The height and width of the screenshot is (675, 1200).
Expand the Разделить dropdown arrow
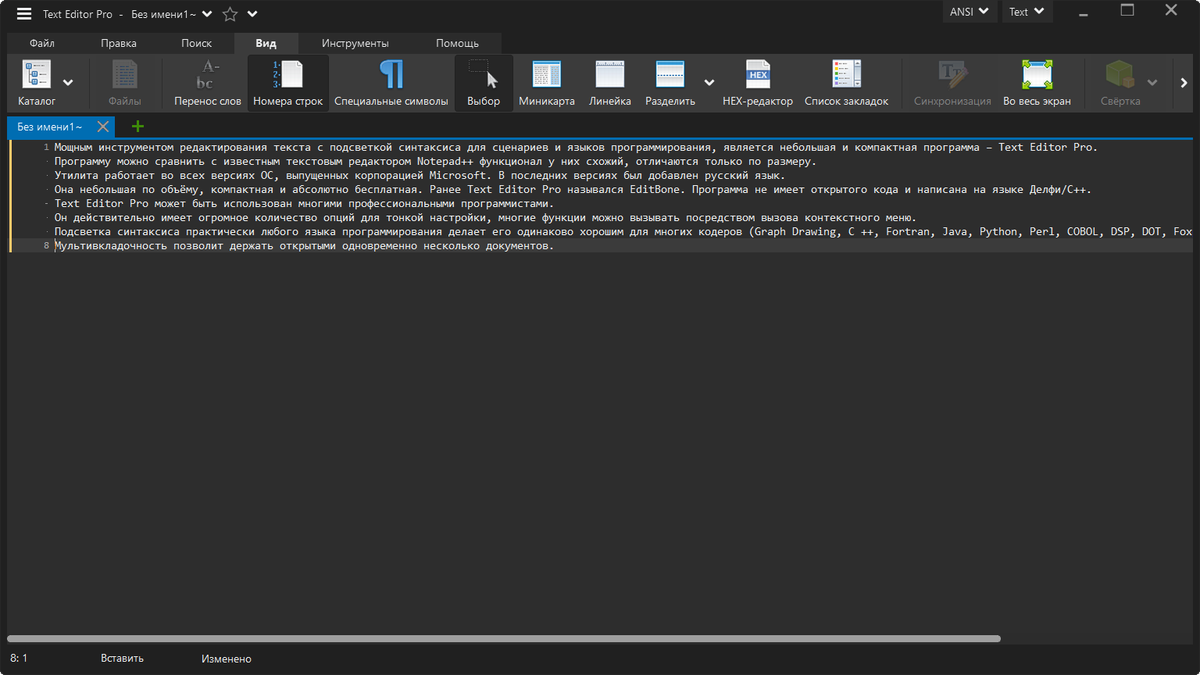tap(709, 83)
